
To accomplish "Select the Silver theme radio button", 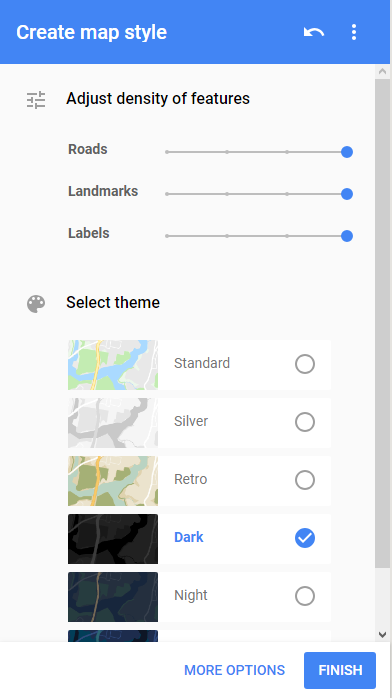I will click(305, 422).
